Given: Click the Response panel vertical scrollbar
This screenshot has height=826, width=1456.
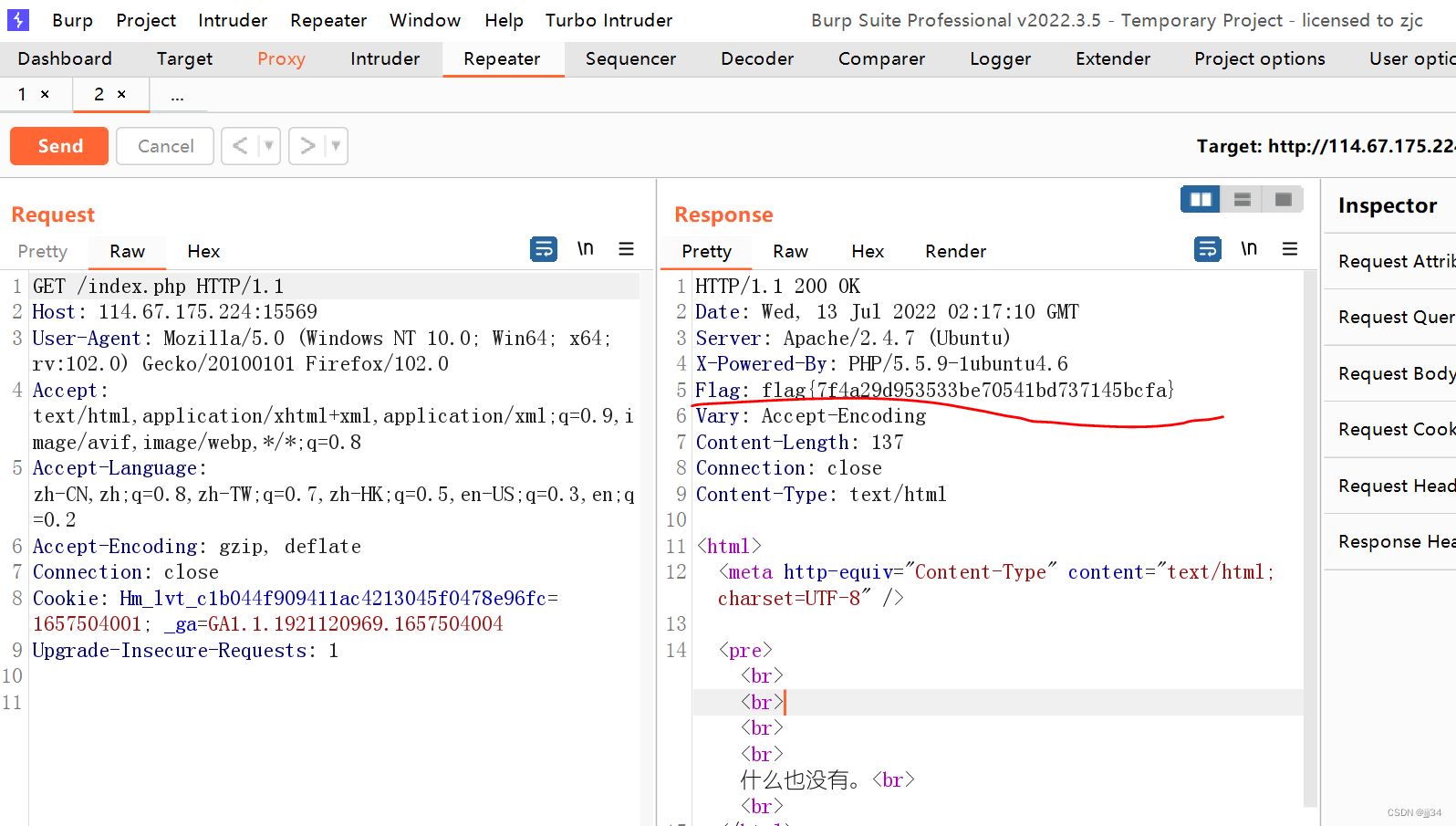Looking at the screenshot, I should coord(1311,538).
